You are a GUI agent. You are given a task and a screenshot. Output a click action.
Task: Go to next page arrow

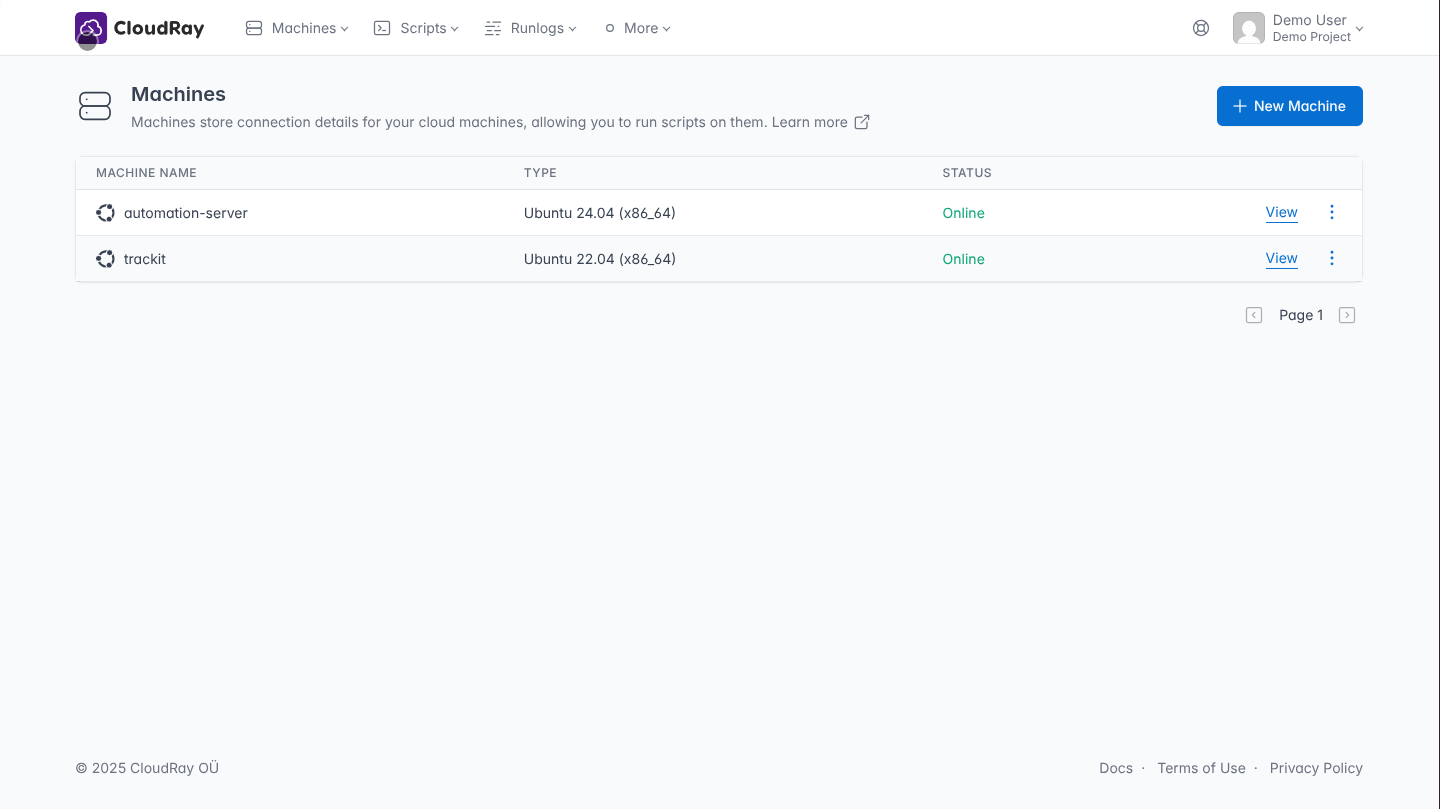[1347, 315]
